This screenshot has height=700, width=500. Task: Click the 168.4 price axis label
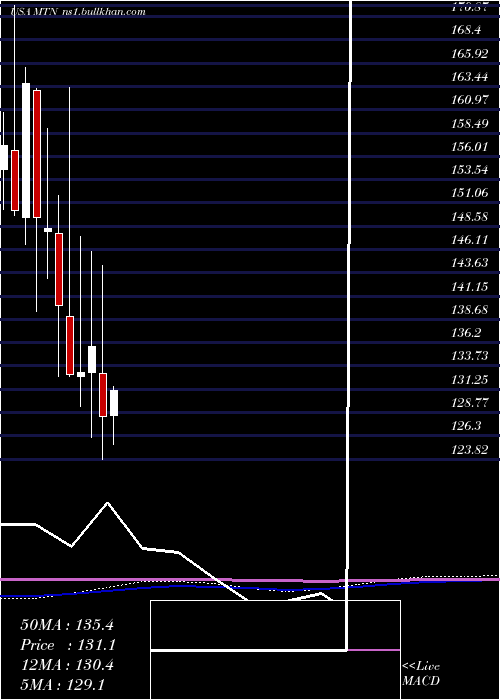[x=466, y=30]
